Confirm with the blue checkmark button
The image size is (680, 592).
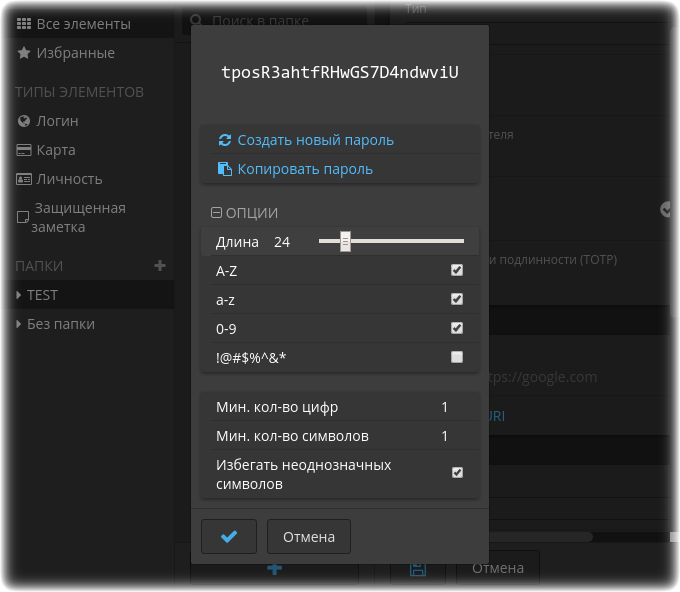click(229, 536)
